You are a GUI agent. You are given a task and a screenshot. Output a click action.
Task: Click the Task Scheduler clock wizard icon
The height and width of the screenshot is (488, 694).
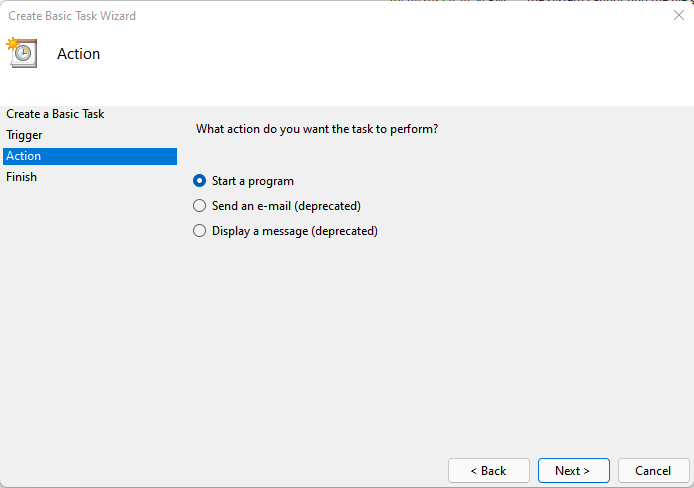point(21,53)
